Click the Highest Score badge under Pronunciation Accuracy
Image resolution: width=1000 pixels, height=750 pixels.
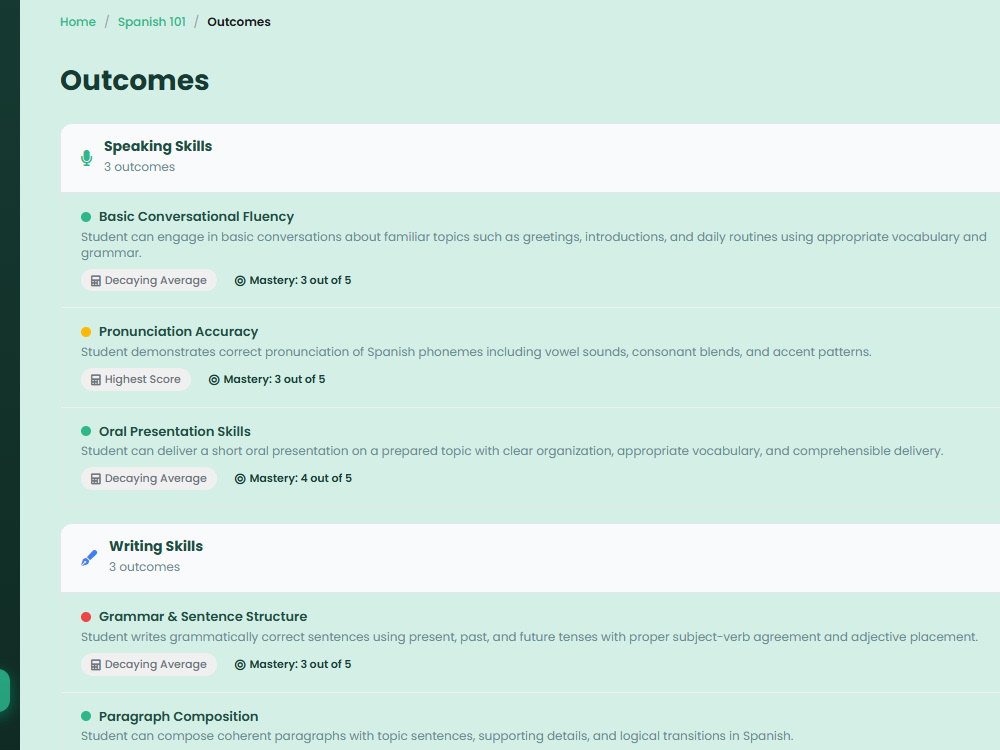click(136, 379)
